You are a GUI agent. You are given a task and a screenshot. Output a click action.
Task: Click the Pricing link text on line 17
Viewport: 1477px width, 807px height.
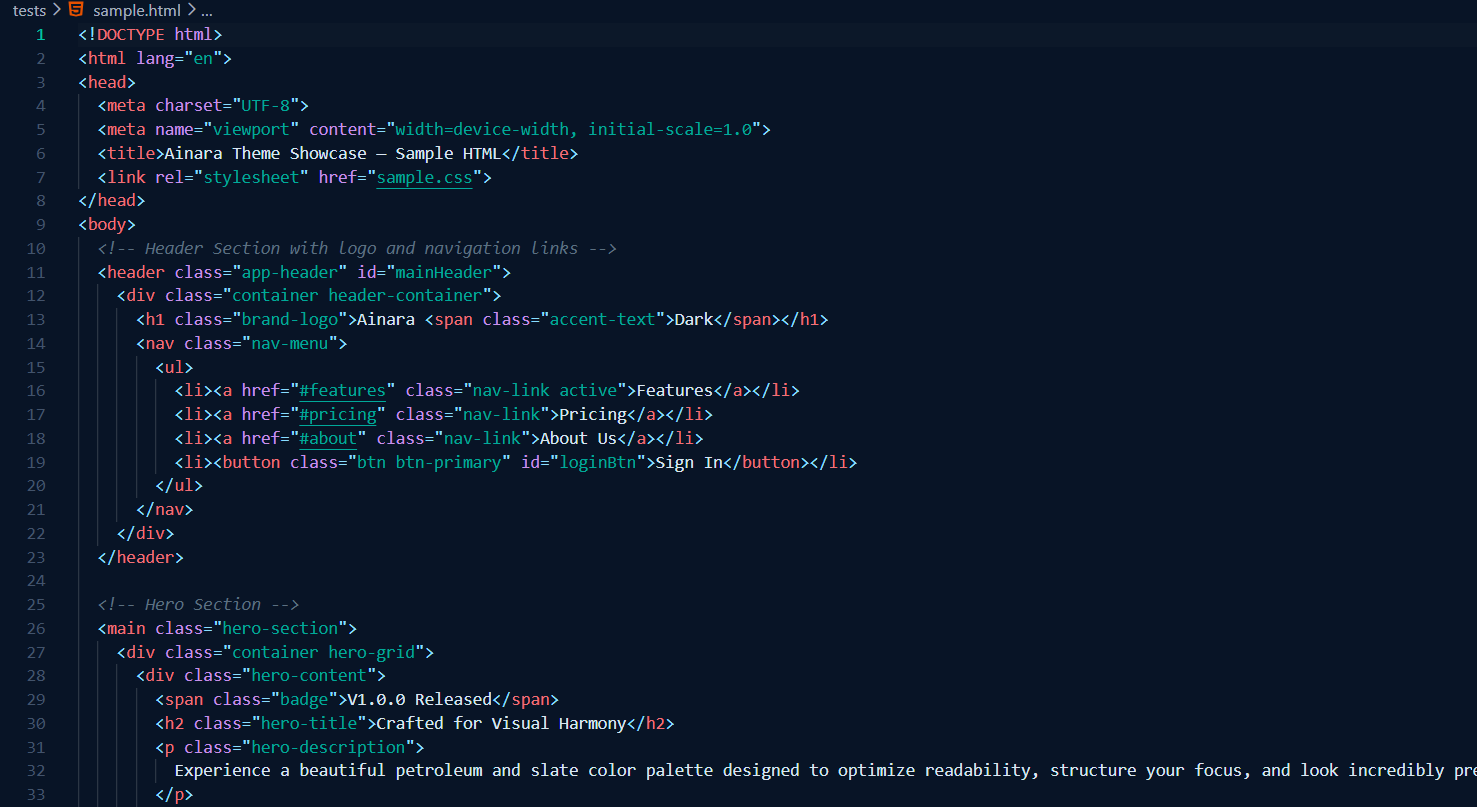(593, 414)
